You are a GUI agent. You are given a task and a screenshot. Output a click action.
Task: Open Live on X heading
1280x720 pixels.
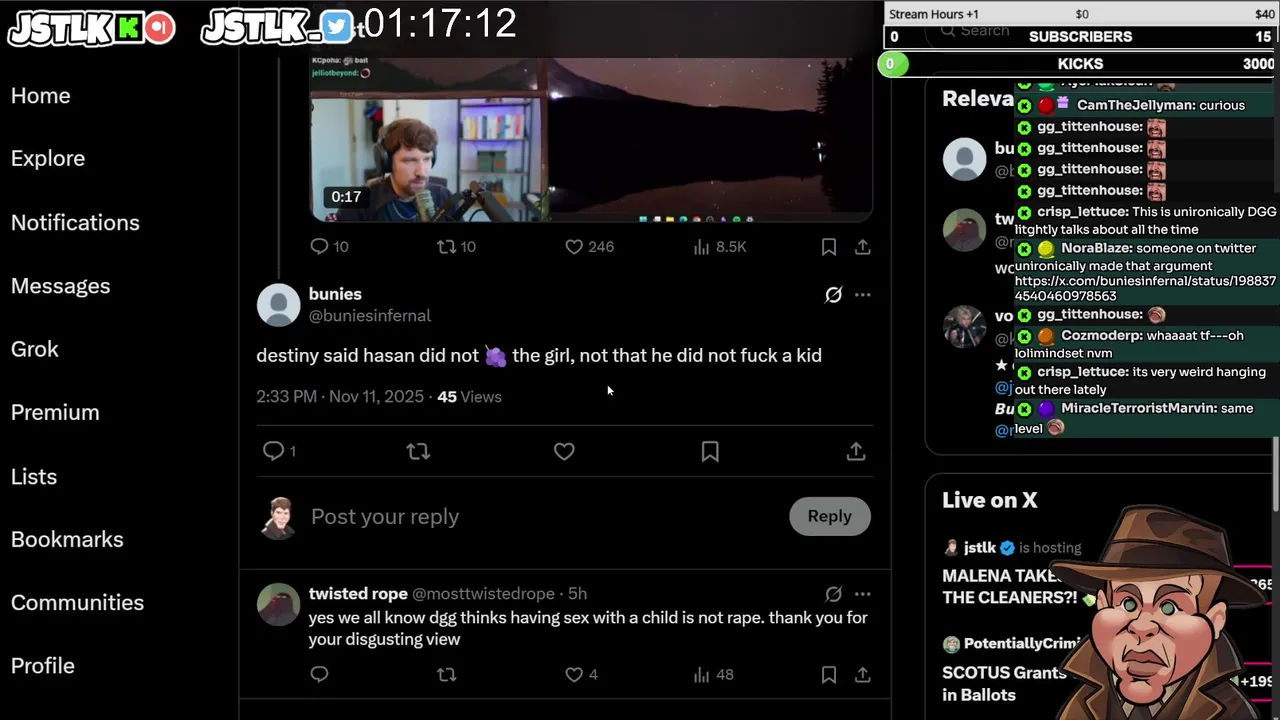click(990, 501)
